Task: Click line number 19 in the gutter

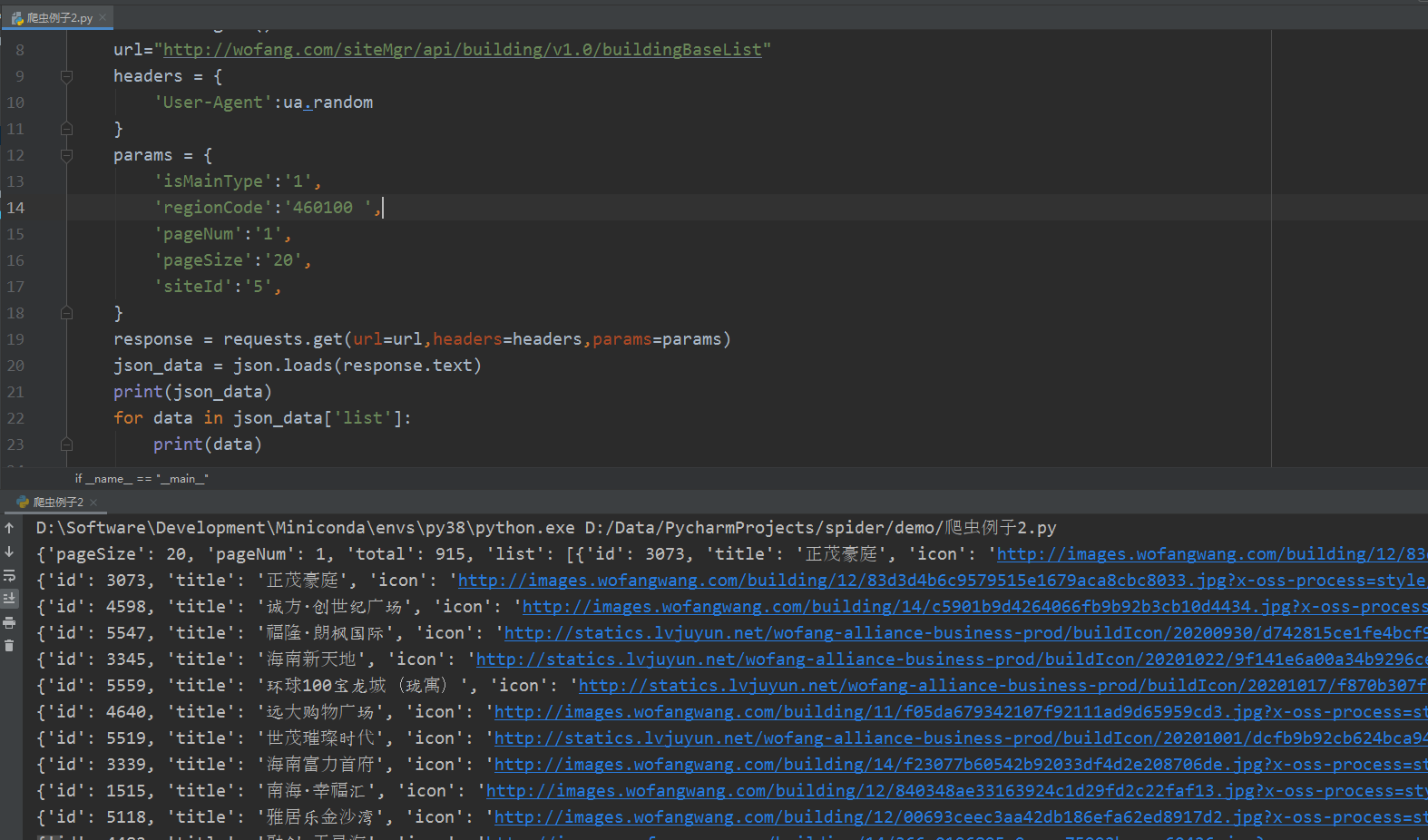Action: click(x=16, y=339)
